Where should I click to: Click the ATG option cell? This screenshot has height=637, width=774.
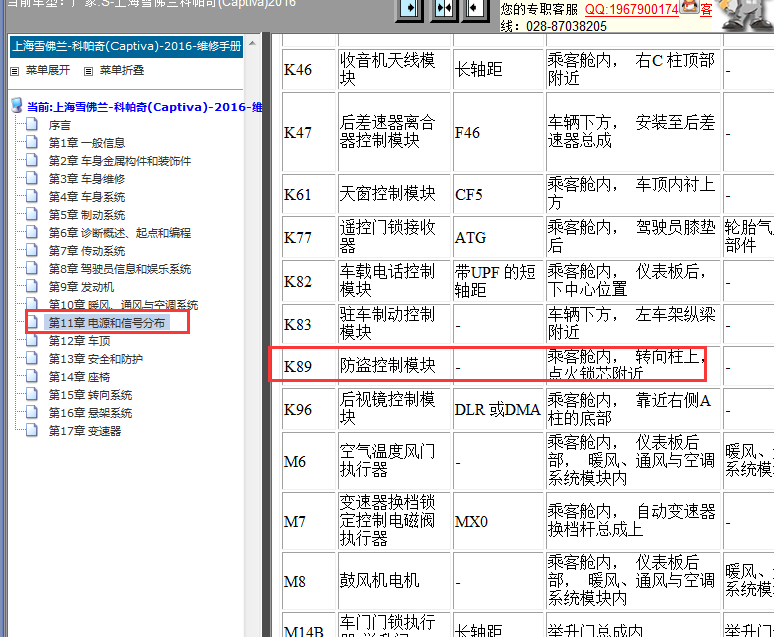pos(499,237)
